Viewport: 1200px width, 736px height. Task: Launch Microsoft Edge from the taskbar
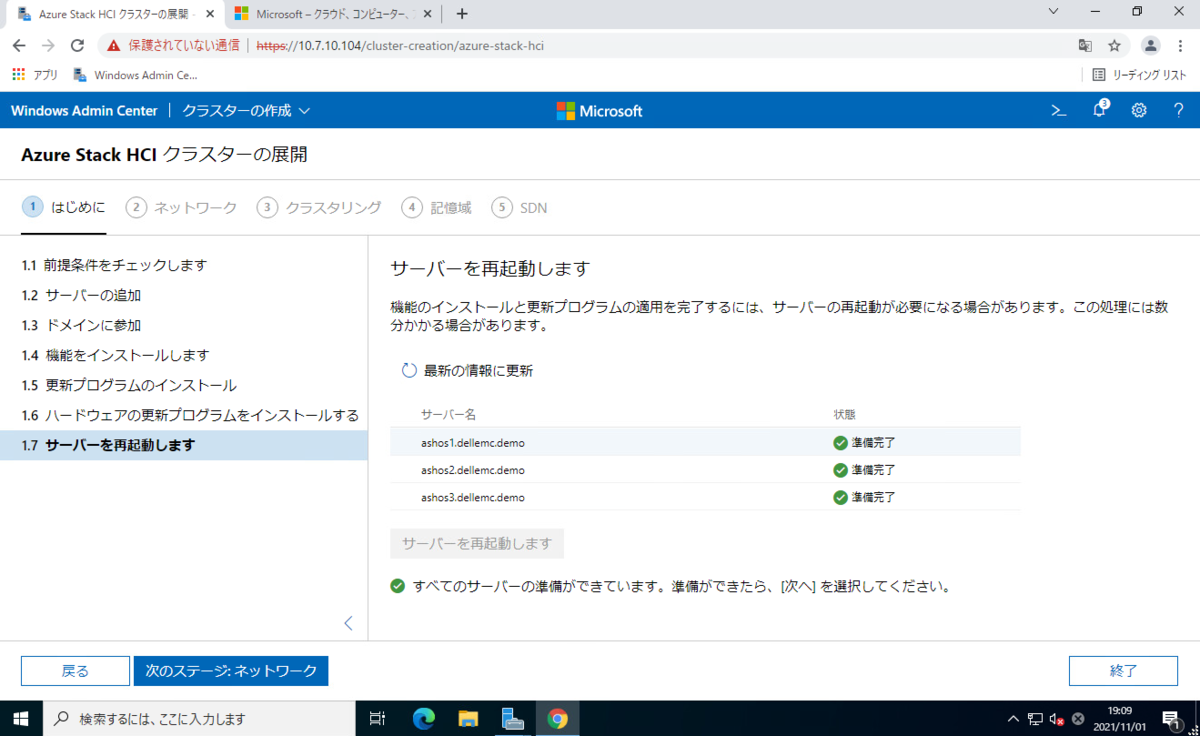coord(424,718)
